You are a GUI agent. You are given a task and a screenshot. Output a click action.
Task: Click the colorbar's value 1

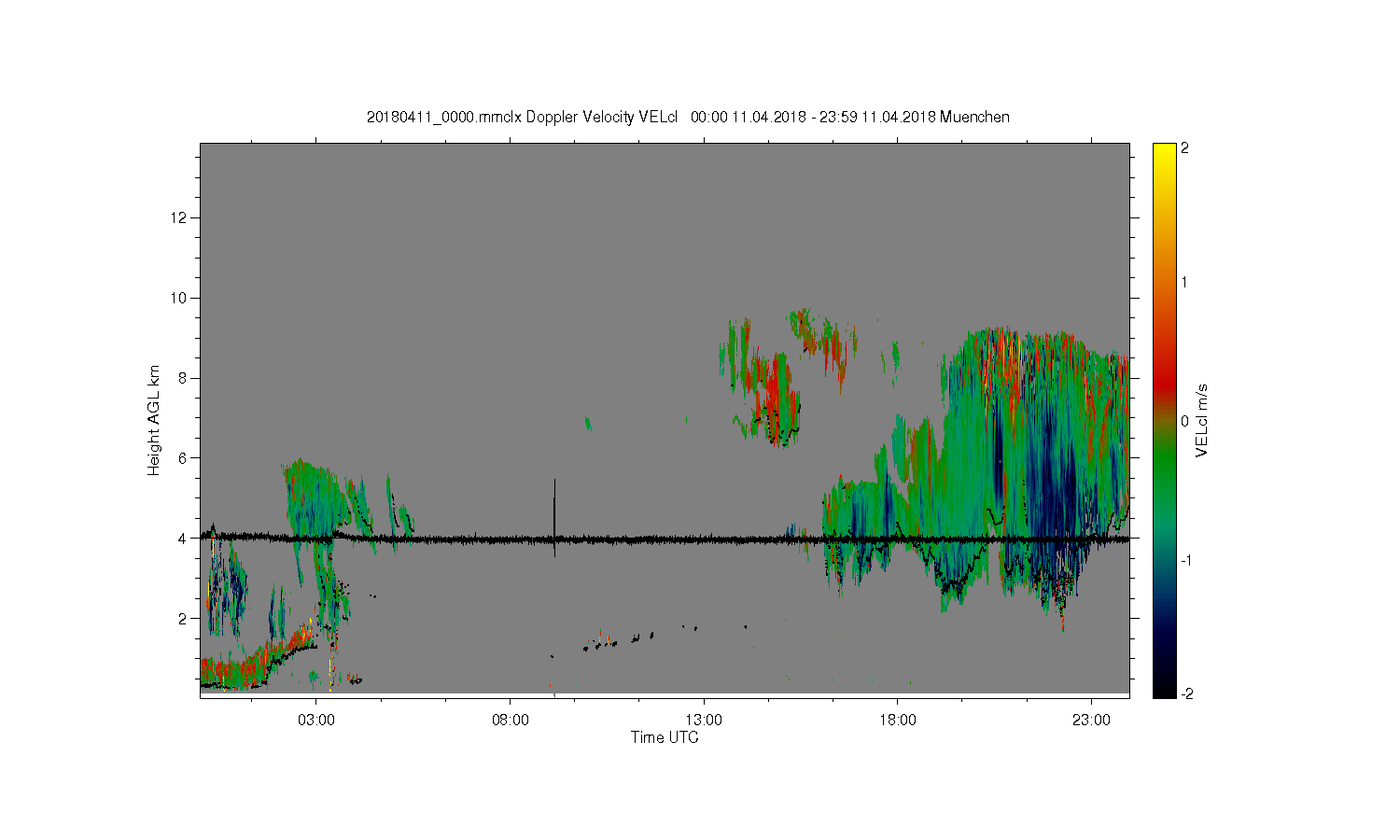pyautogui.click(x=1185, y=282)
